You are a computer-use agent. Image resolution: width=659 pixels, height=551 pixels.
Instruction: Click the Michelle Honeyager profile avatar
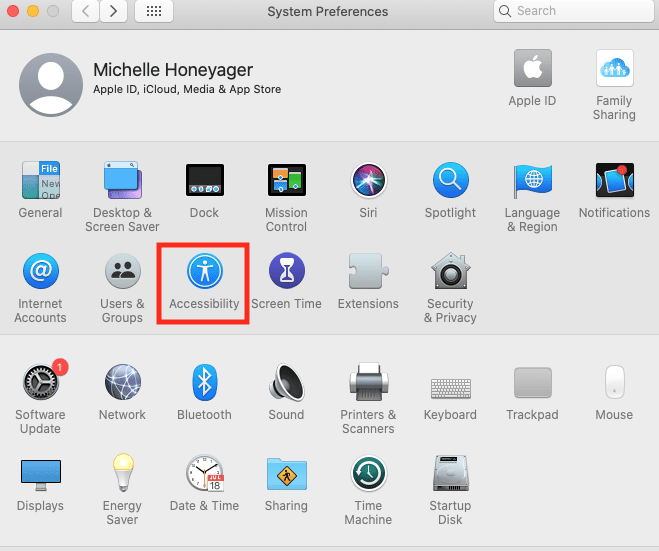(x=51, y=86)
